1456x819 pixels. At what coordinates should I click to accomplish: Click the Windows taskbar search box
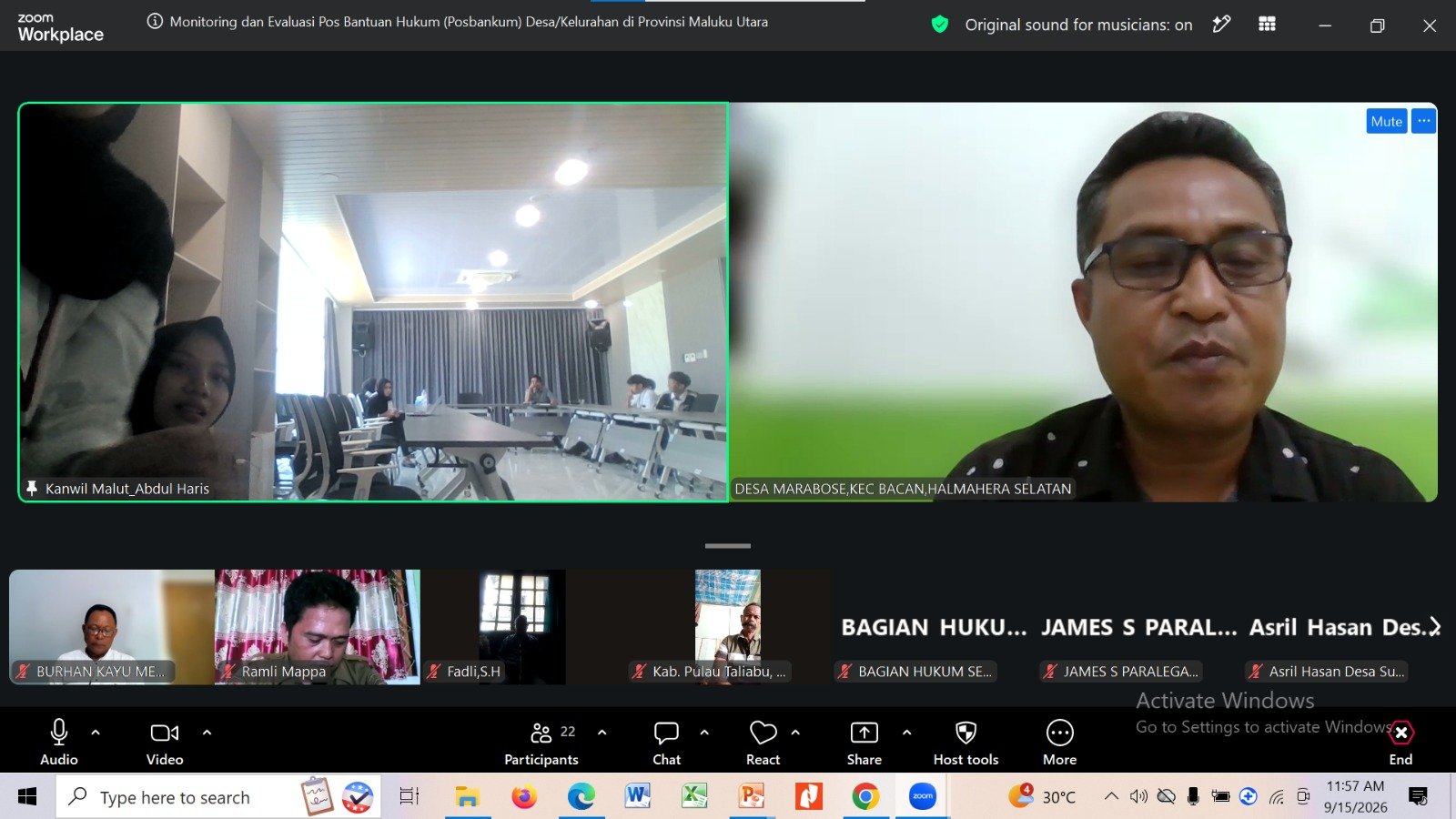(176, 797)
